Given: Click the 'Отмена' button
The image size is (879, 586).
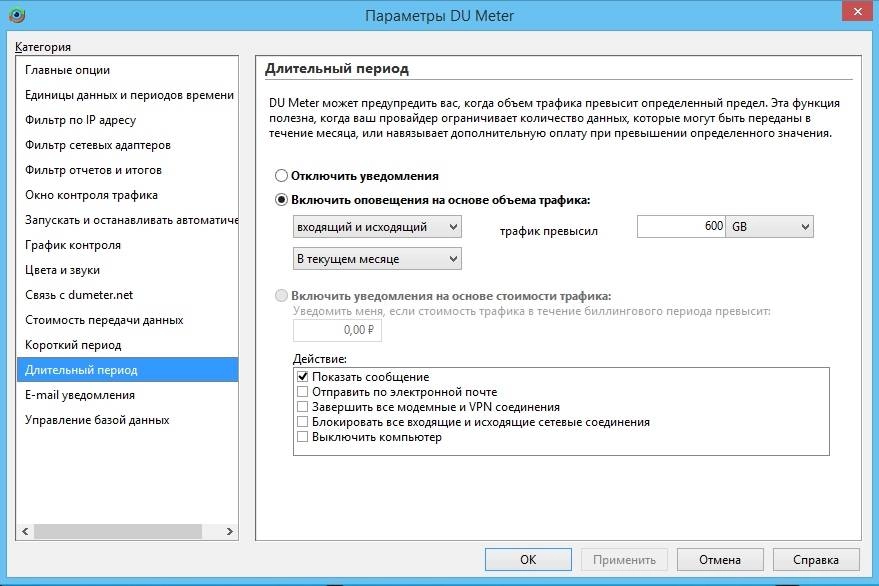Looking at the screenshot, I should 720,560.
